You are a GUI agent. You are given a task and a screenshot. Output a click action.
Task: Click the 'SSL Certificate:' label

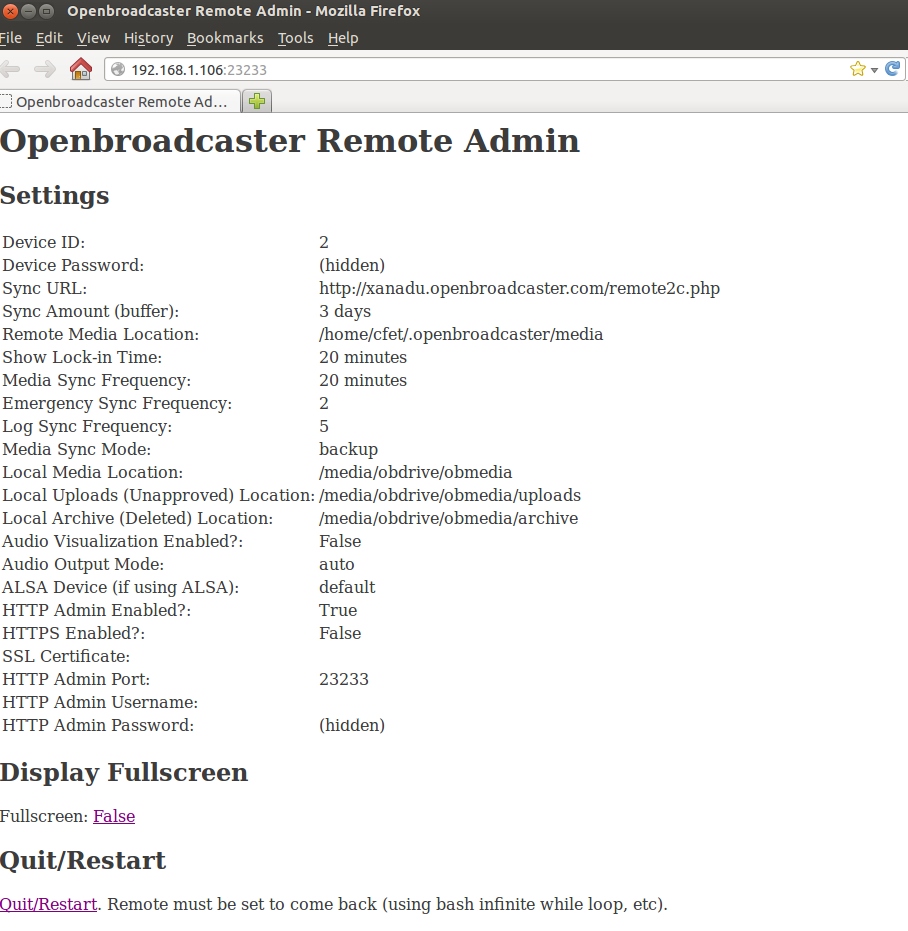[66, 657]
